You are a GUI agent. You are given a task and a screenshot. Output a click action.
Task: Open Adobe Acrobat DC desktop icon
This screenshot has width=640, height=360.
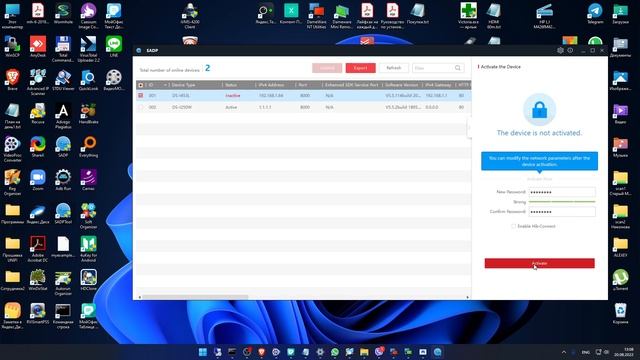[38, 249]
